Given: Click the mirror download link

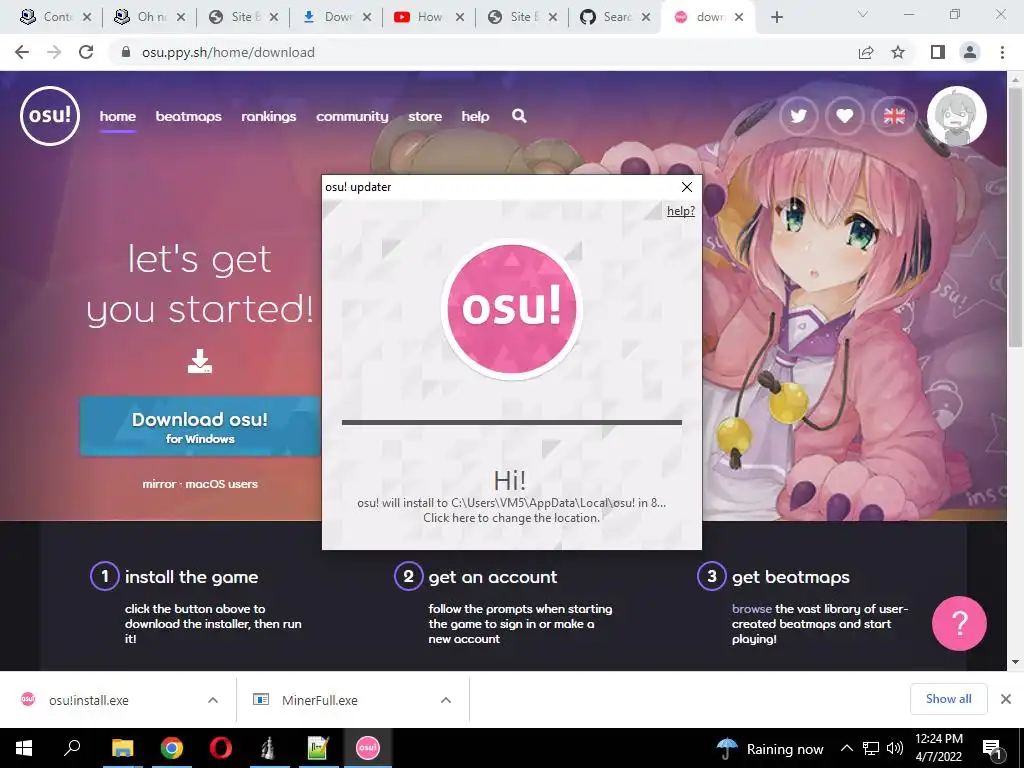Looking at the screenshot, I should (159, 484).
